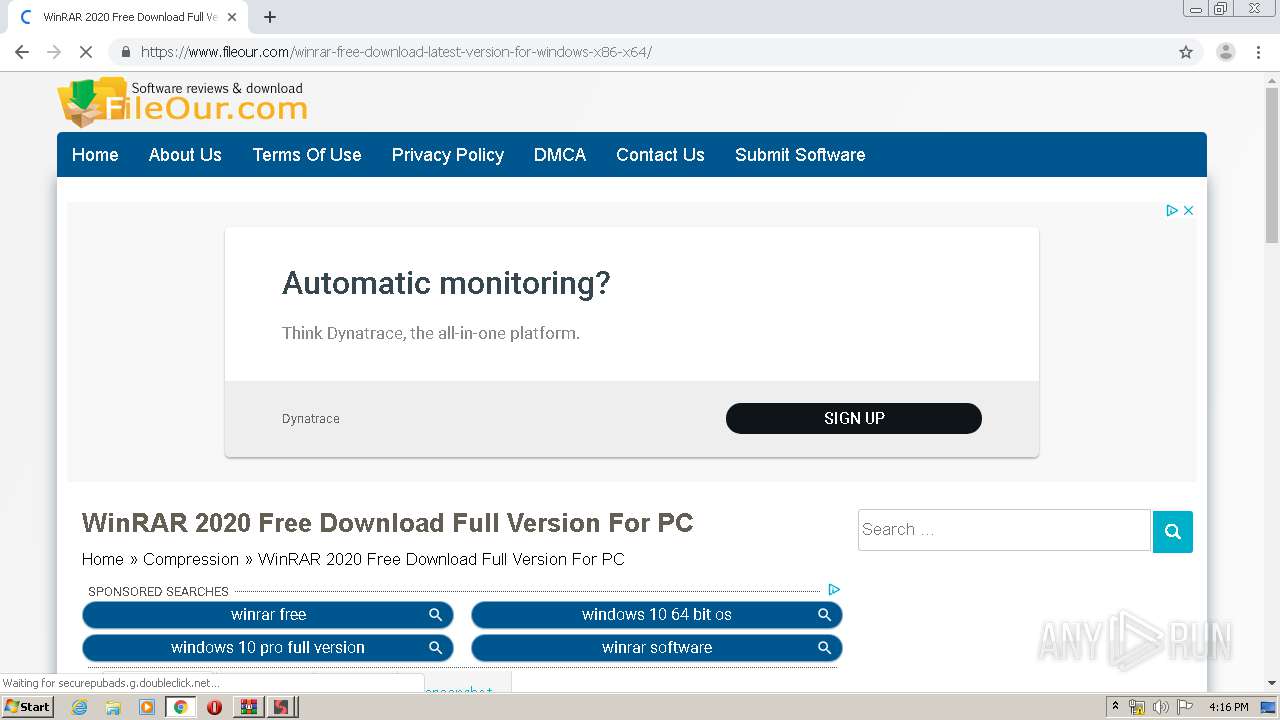View site security lock info
The width and height of the screenshot is (1280, 720).
[125, 52]
